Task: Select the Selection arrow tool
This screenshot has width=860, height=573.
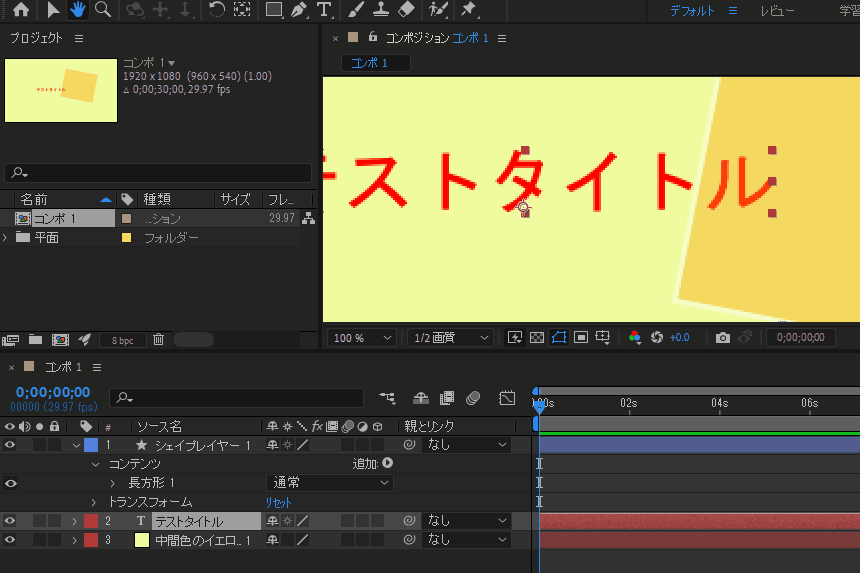Action: pos(53,9)
